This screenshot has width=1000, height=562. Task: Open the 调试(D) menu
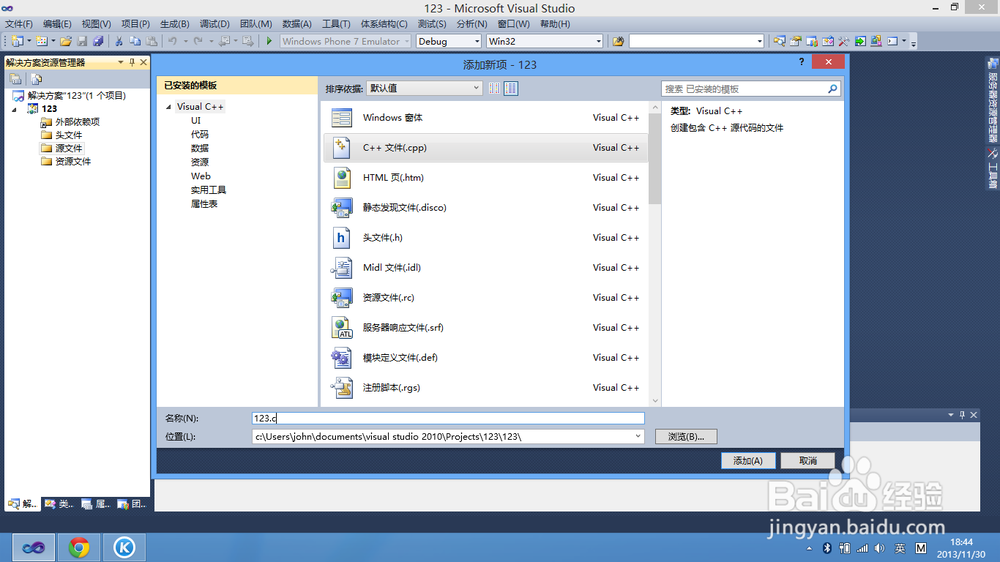214,24
